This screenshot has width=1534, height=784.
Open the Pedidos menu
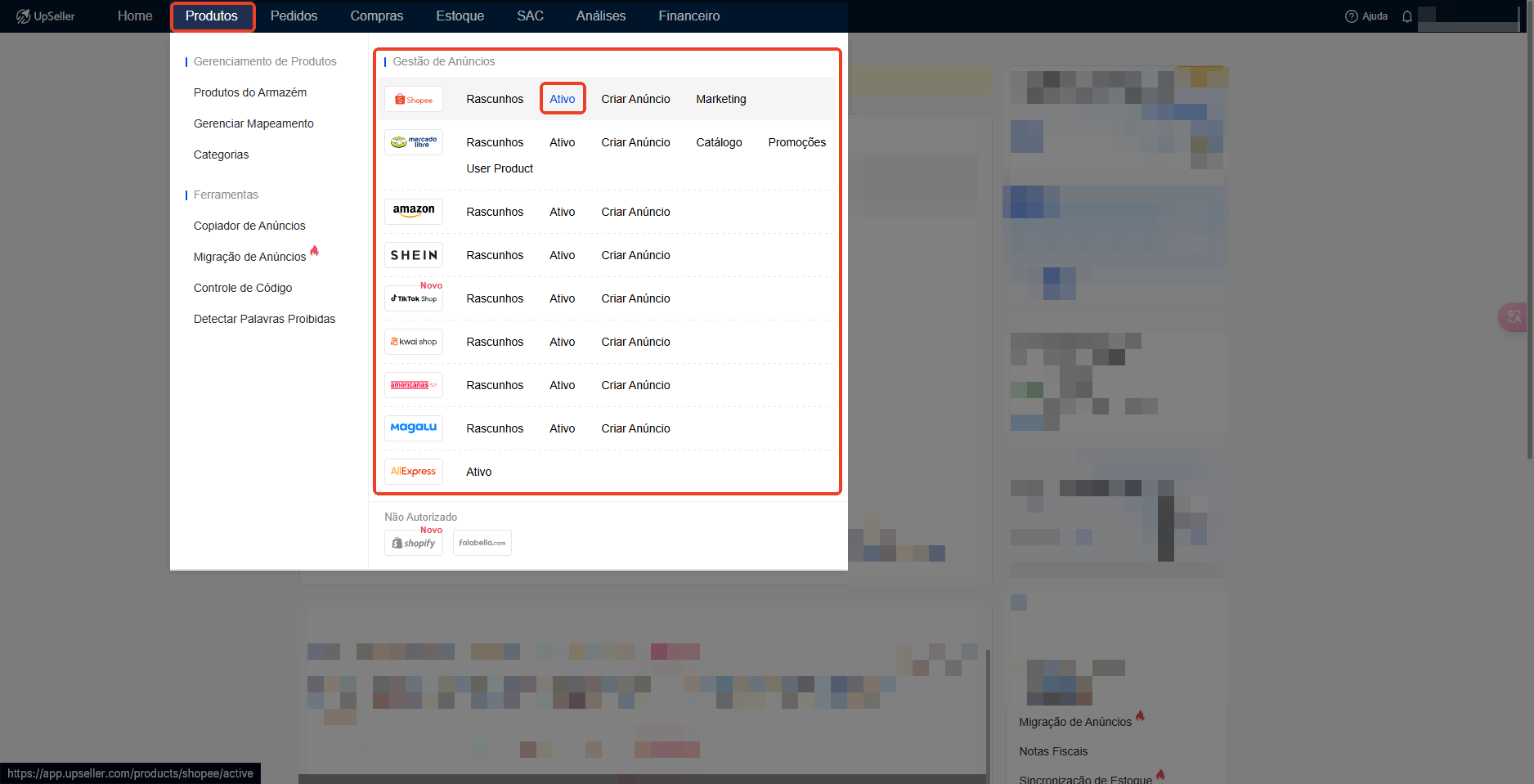(x=294, y=16)
